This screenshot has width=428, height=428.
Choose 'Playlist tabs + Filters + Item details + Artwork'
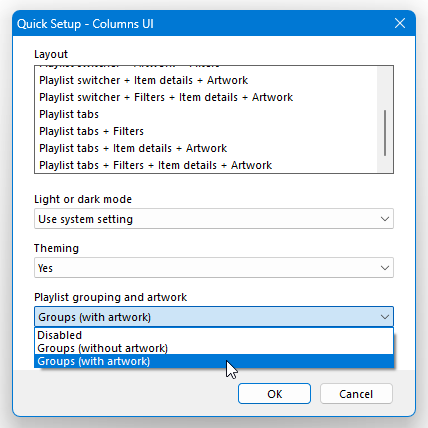point(206,165)
